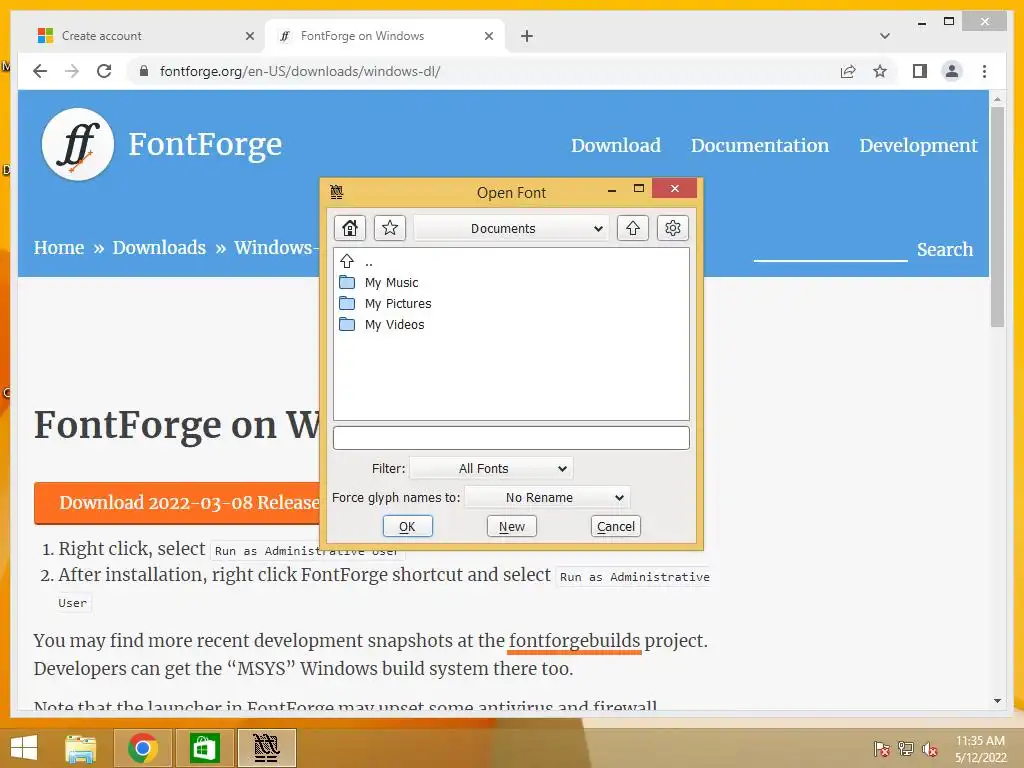The height and width of the screenshot is (768, 1024).
Task: Open the Download nav menu
Action: tap(616, 145)
